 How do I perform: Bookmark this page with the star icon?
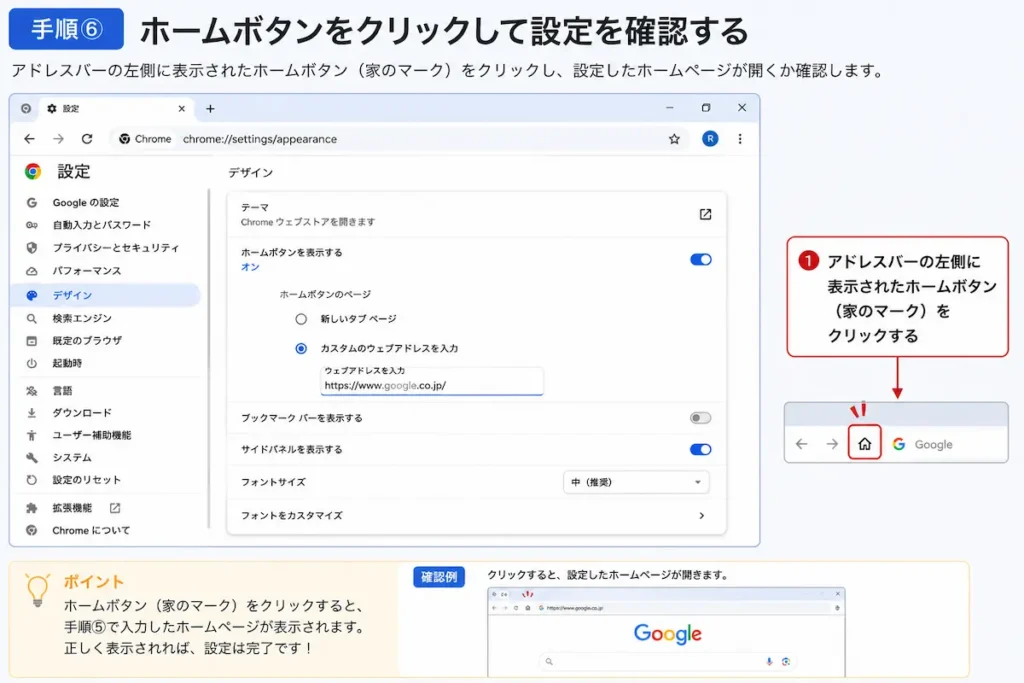pos(674,139)
